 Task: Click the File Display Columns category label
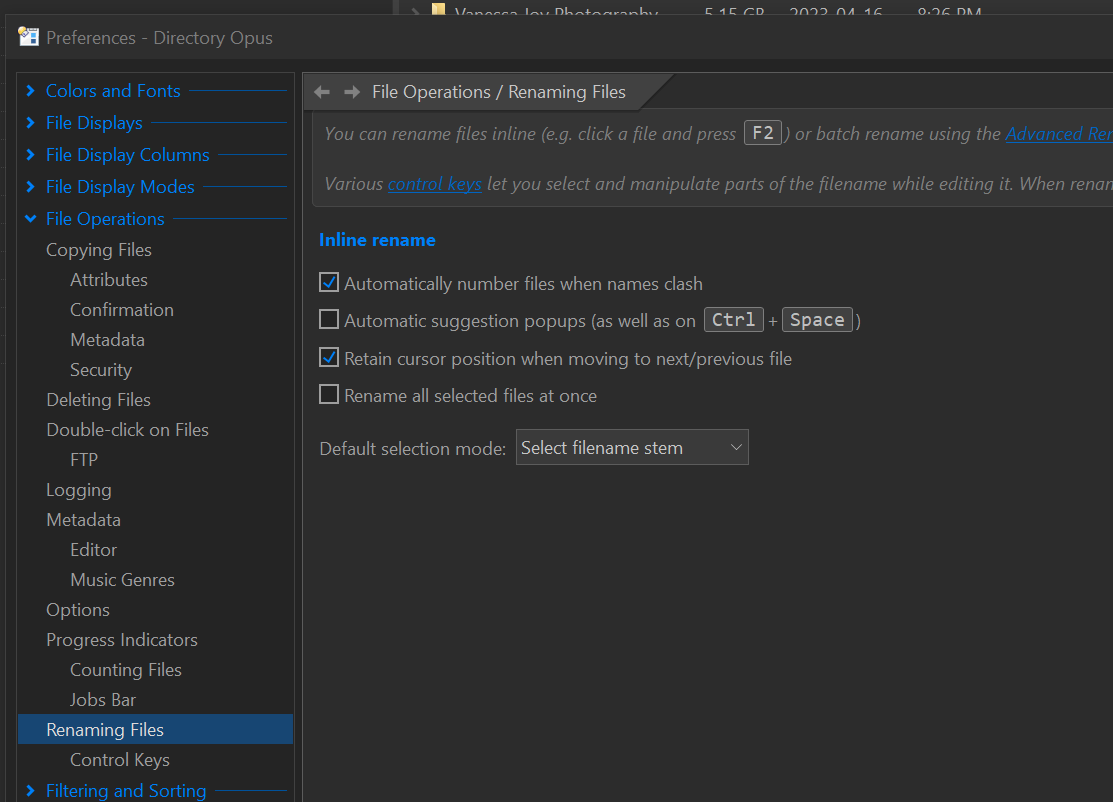(127, 155)
